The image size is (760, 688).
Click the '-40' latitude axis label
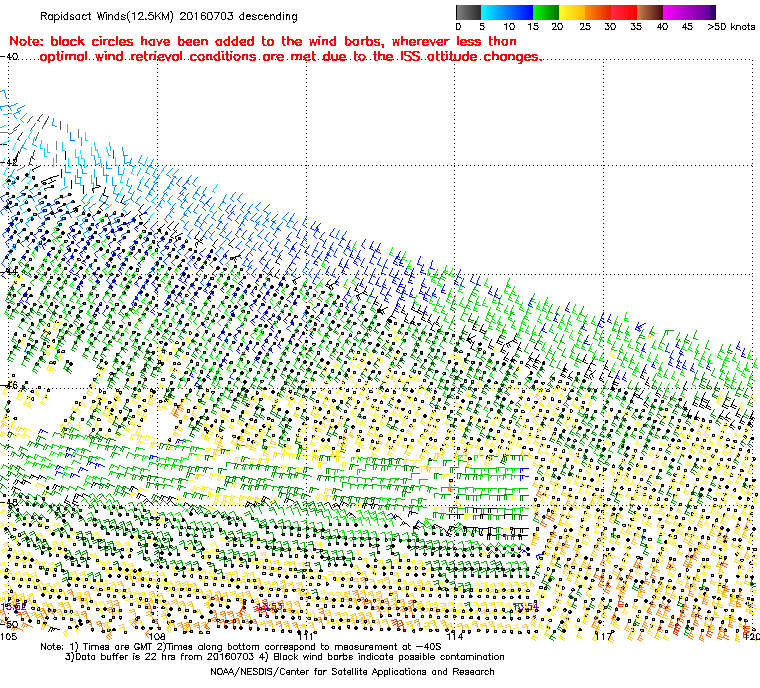click(x=9, y=57)
